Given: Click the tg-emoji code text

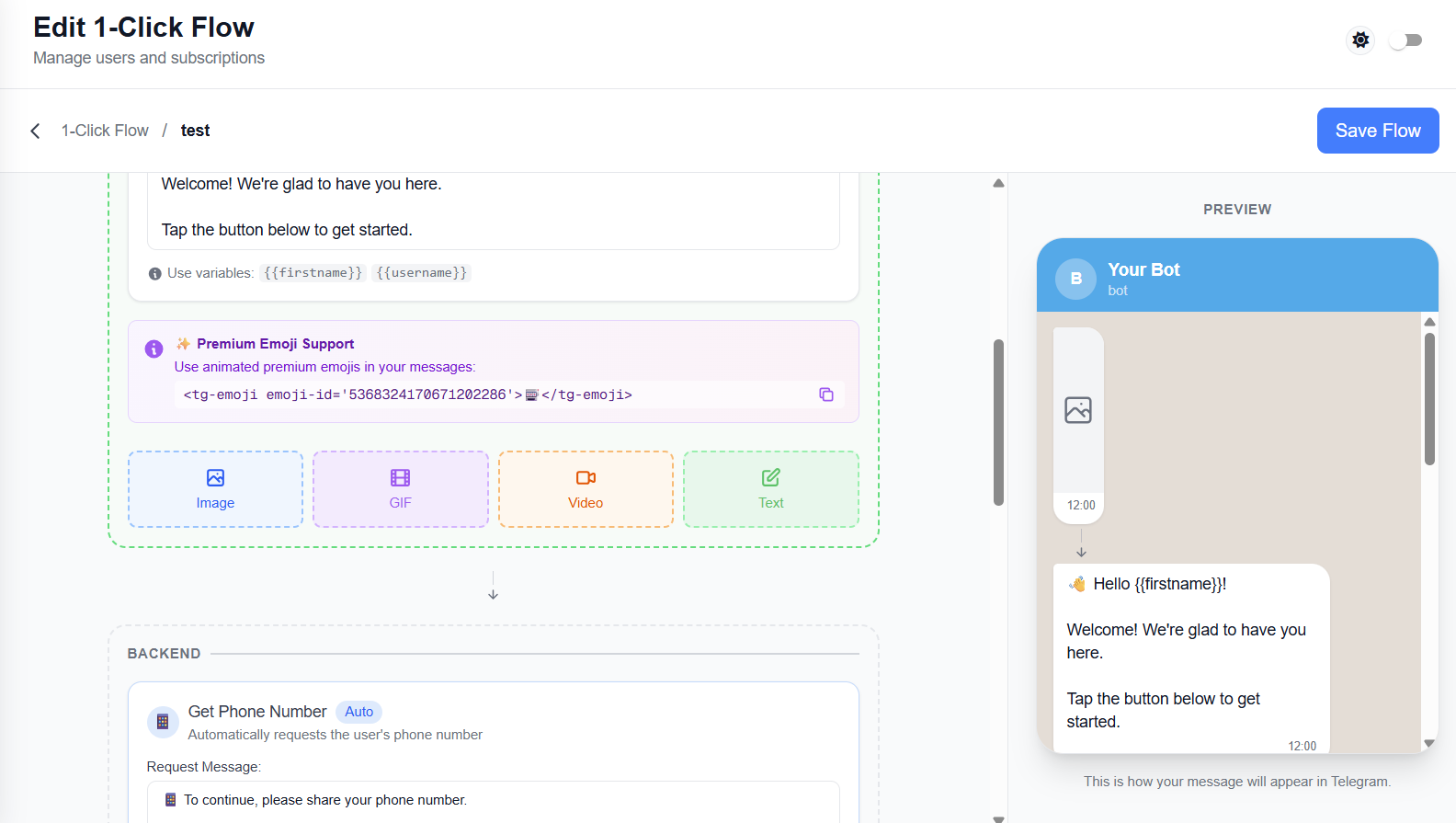Looking at the screenshot, I should tap(408, 394).
